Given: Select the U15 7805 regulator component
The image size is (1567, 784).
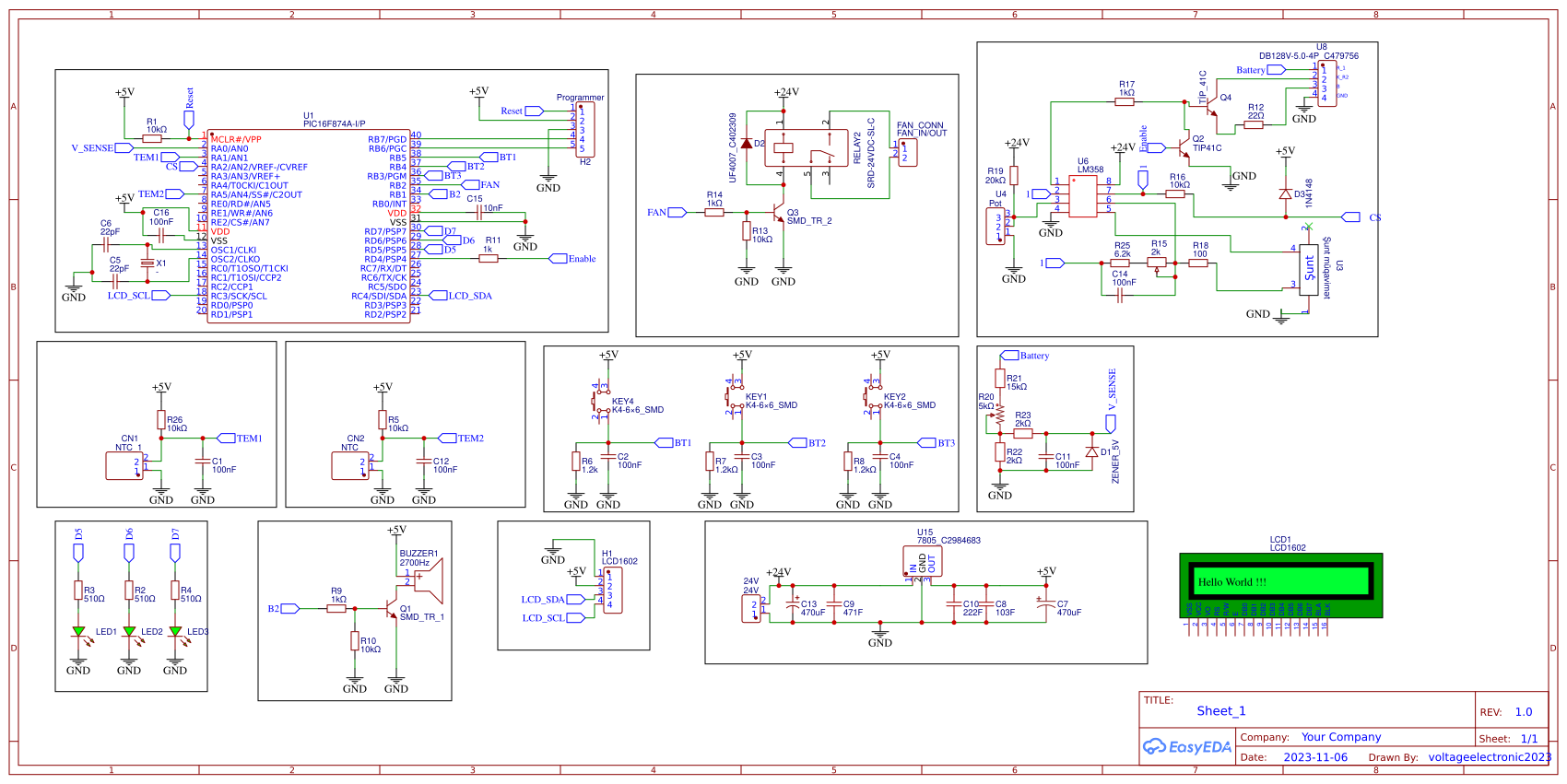Looking at the screenshot, I should point(922,561).
